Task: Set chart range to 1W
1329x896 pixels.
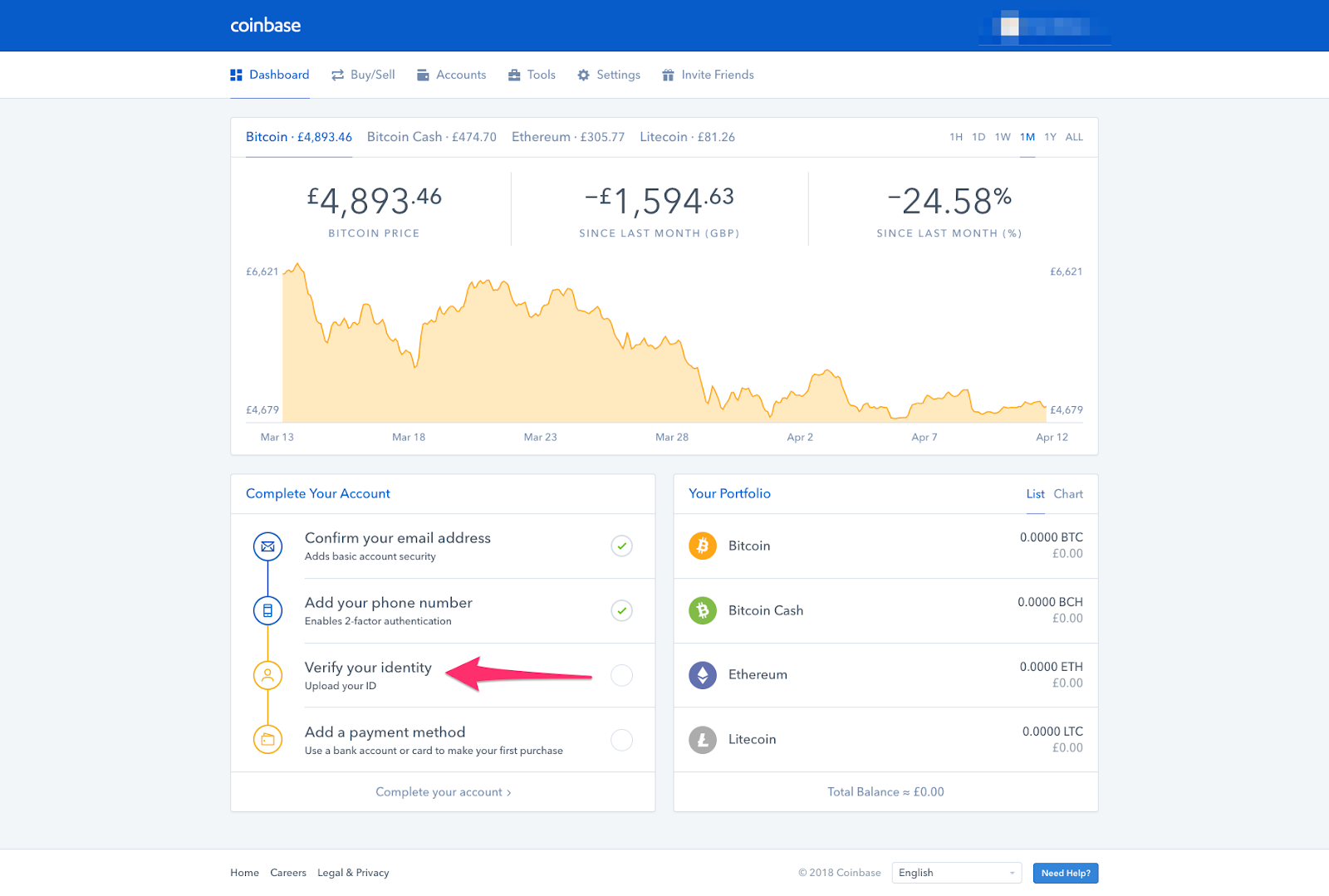Action: 1003,137
